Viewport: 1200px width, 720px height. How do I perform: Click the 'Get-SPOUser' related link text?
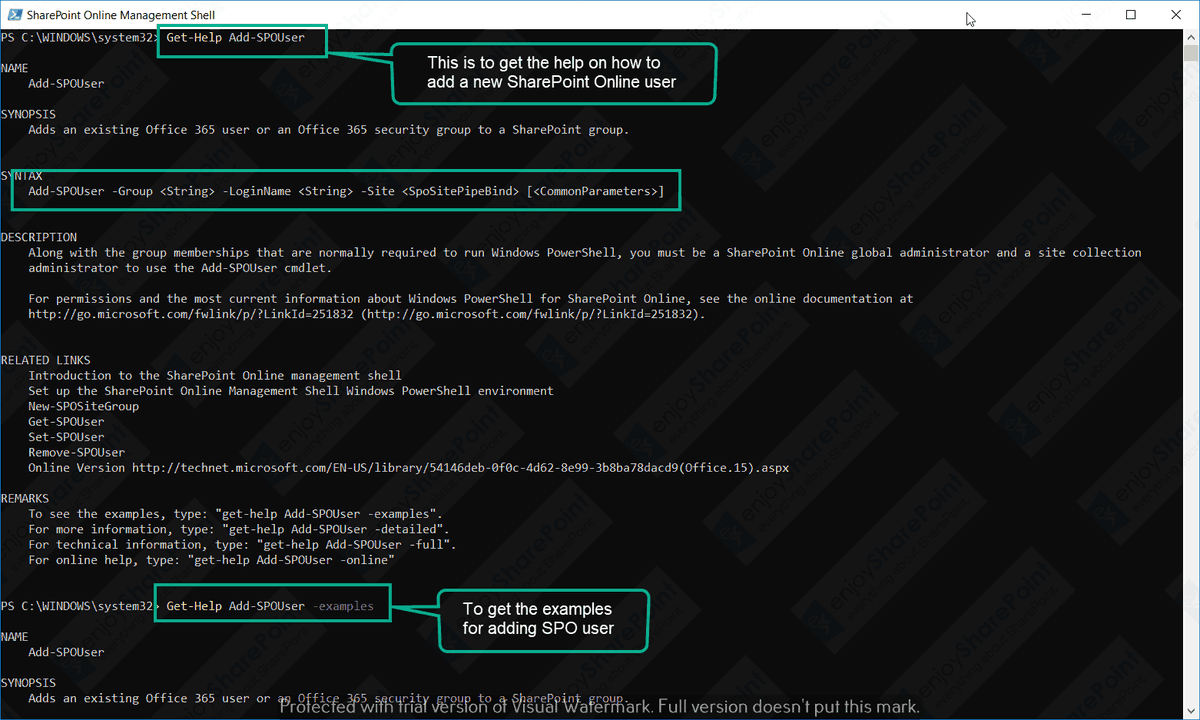66,422
